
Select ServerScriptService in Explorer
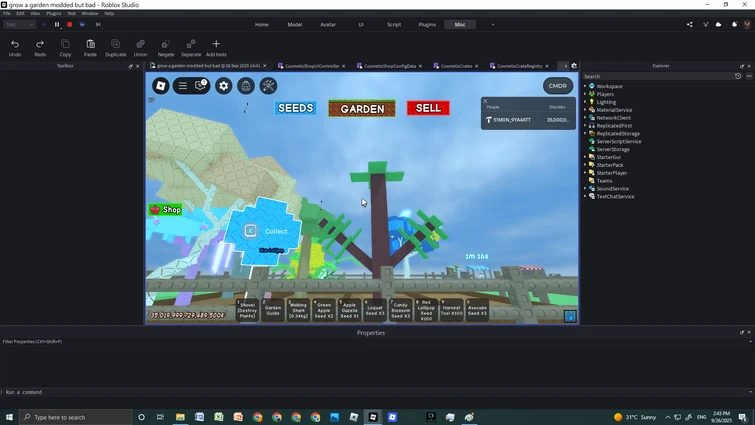[618, 142]
